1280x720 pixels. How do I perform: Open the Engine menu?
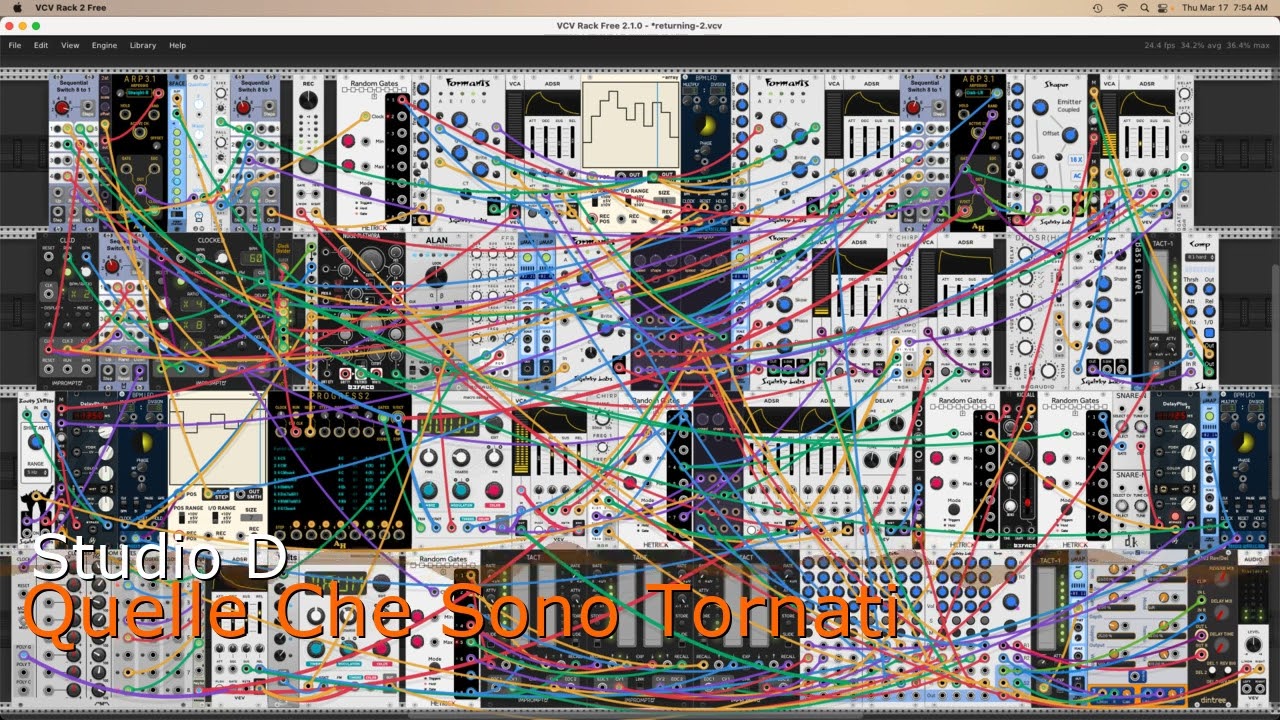click(104, 45)
